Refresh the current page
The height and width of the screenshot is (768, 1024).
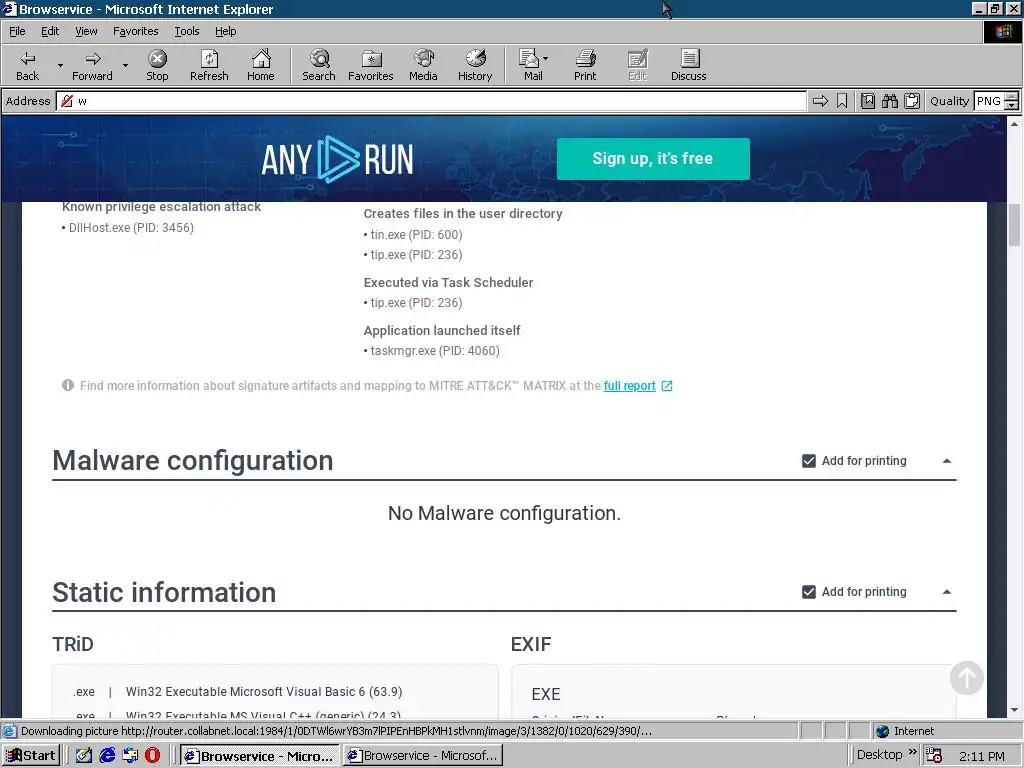pyautogui.click(x=209, y=65)
